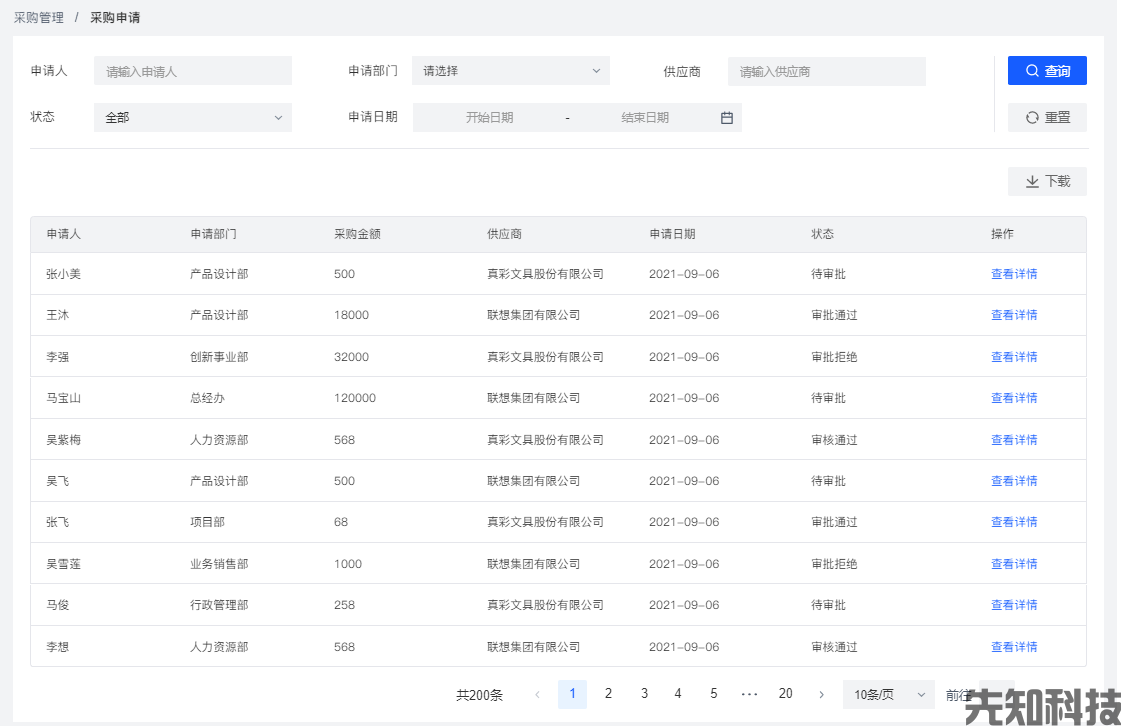Screen dimensions: 1121x726
Task: Click the 供应商 column header
Action: [504, 234]
